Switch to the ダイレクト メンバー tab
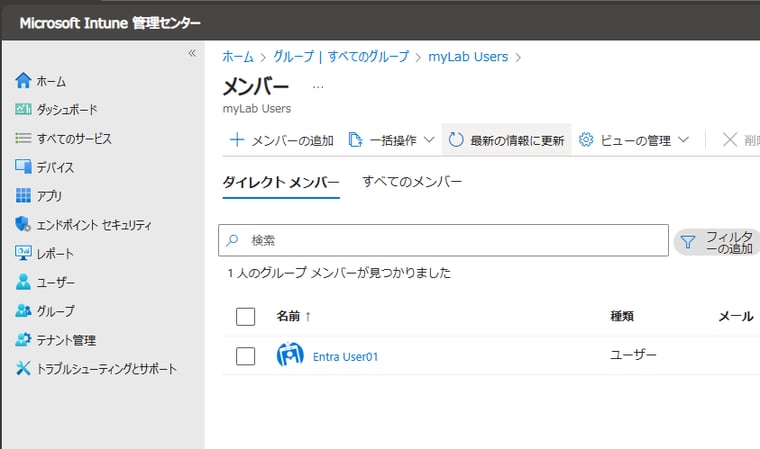The height and width of the screenshot is (449, 760). [x=281, y=183]
